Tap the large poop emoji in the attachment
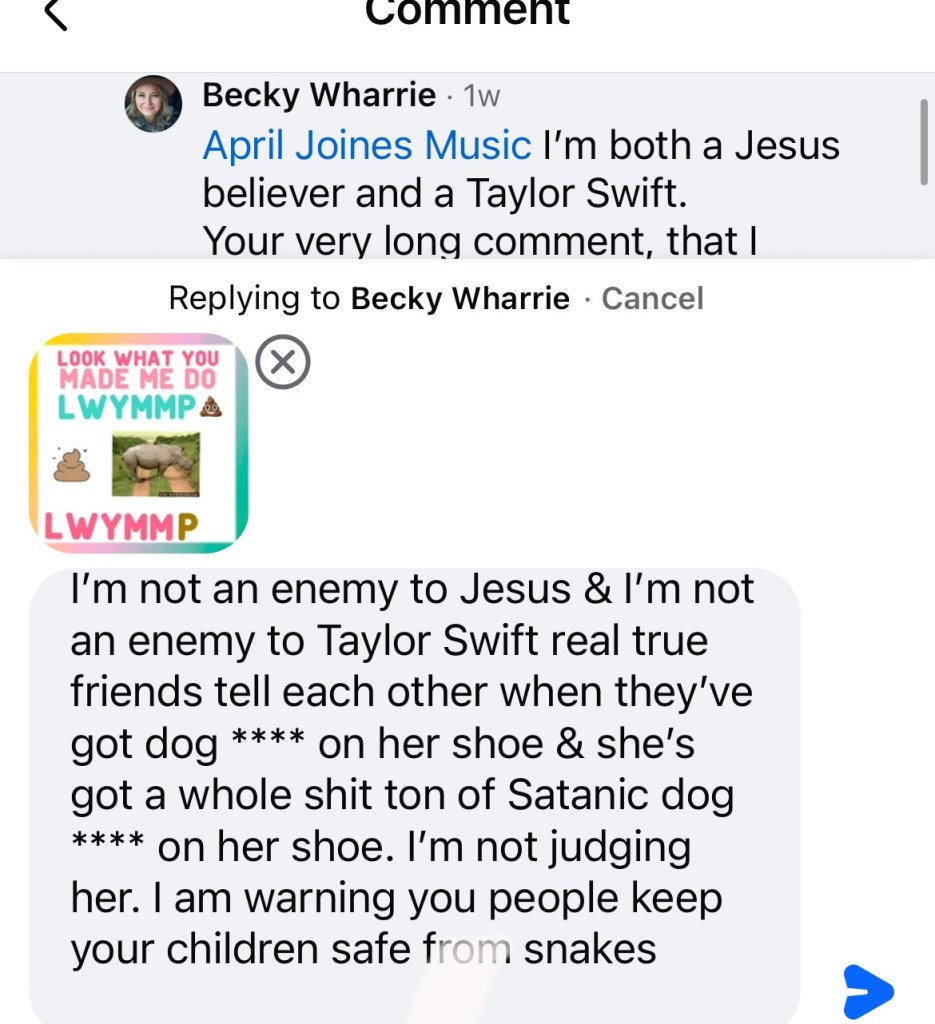Viewport: 935px width, 1024px height. click(72, 465)
